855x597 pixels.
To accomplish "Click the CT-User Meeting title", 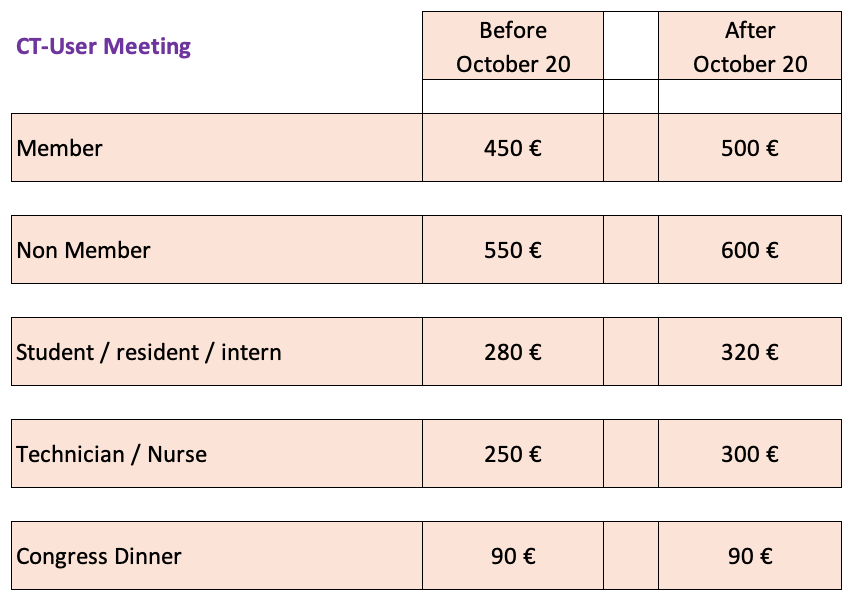I will tap(103, 46).
